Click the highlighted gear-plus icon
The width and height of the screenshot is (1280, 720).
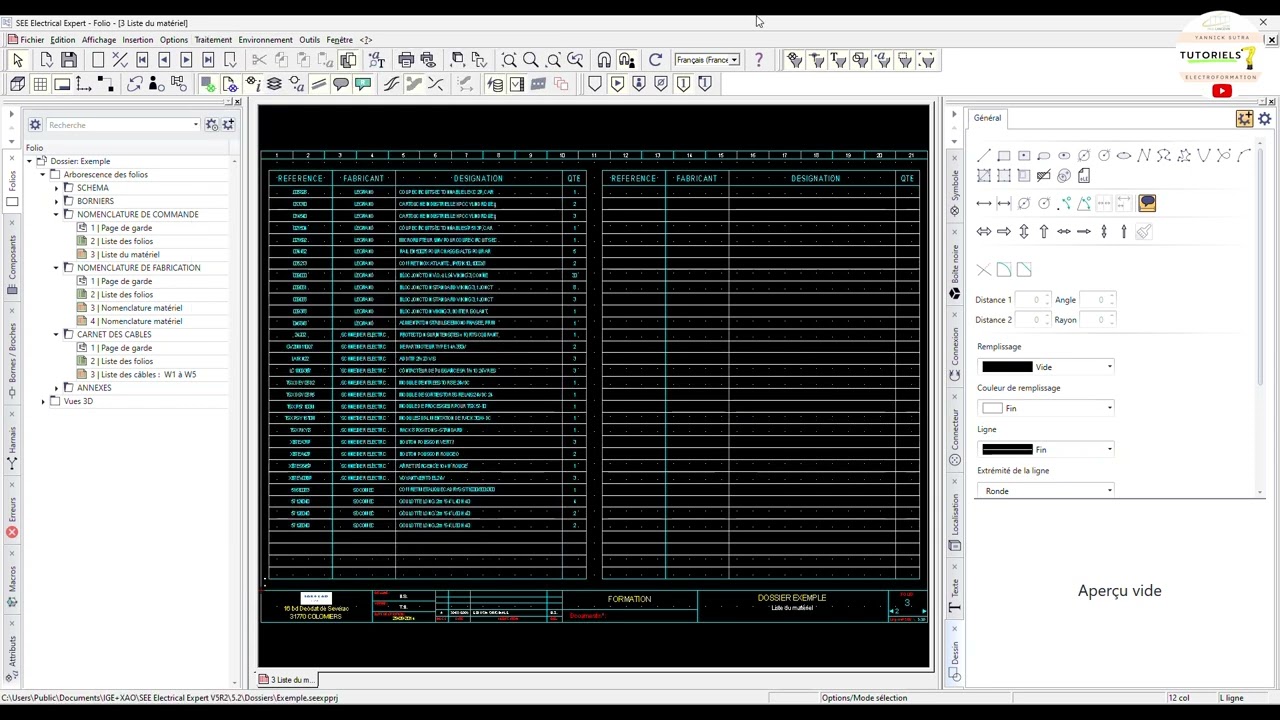pyautogui.click(x=1245, y=119)
